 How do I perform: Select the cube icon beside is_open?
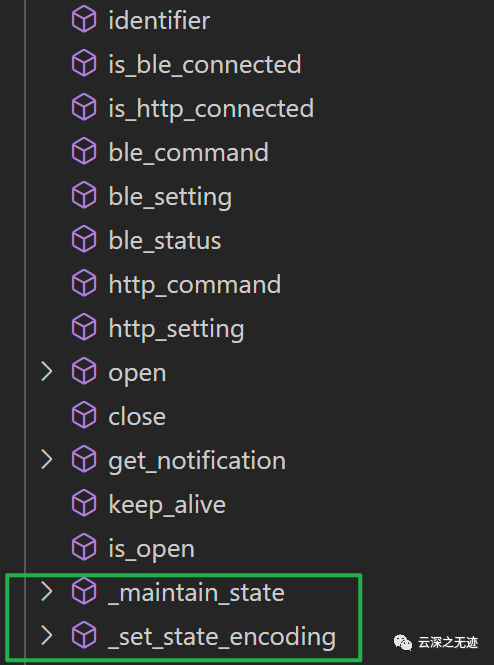coord(84,548)
